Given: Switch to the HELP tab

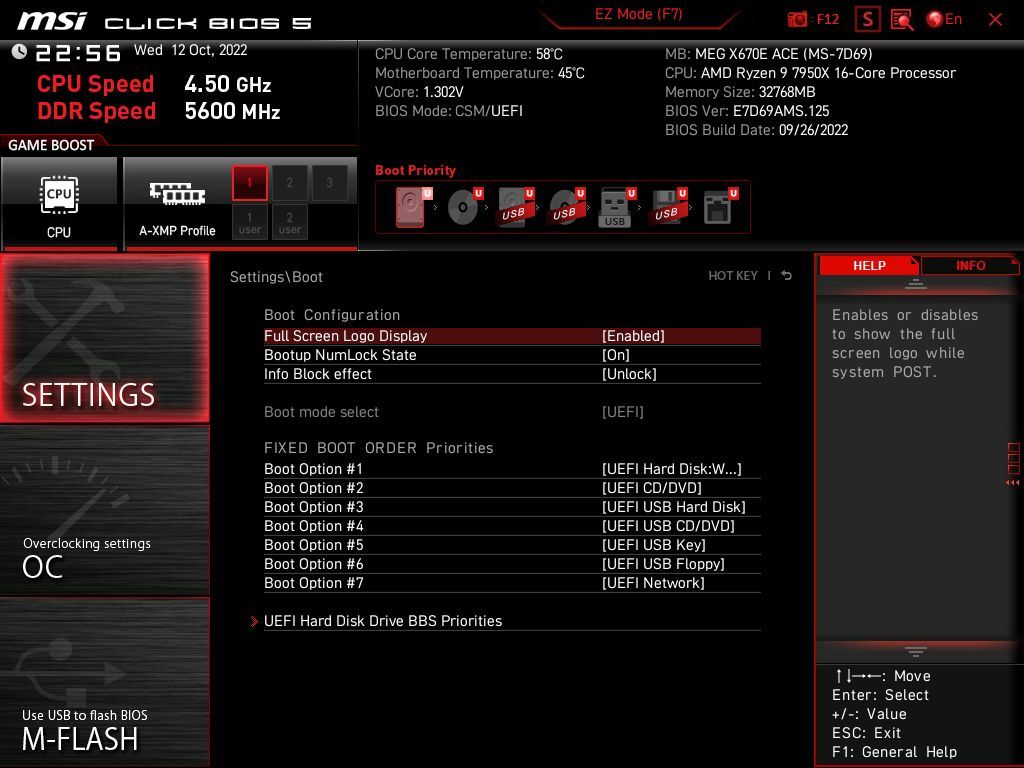Looking at the screenshot, I should tap(869, 266).
